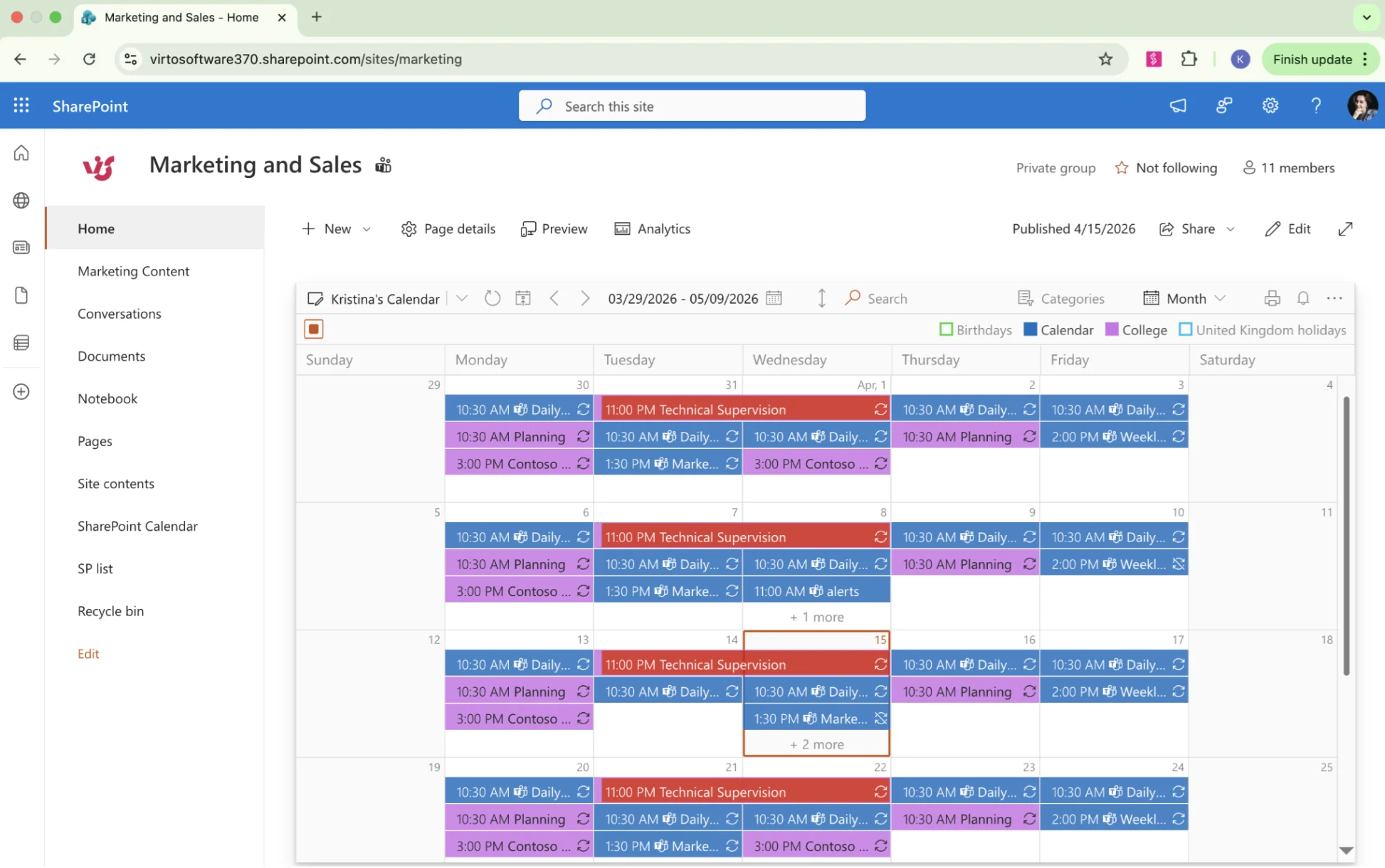Open the news icon in left rail
This screenshot has width=1385, height=868.
[21, 248]
